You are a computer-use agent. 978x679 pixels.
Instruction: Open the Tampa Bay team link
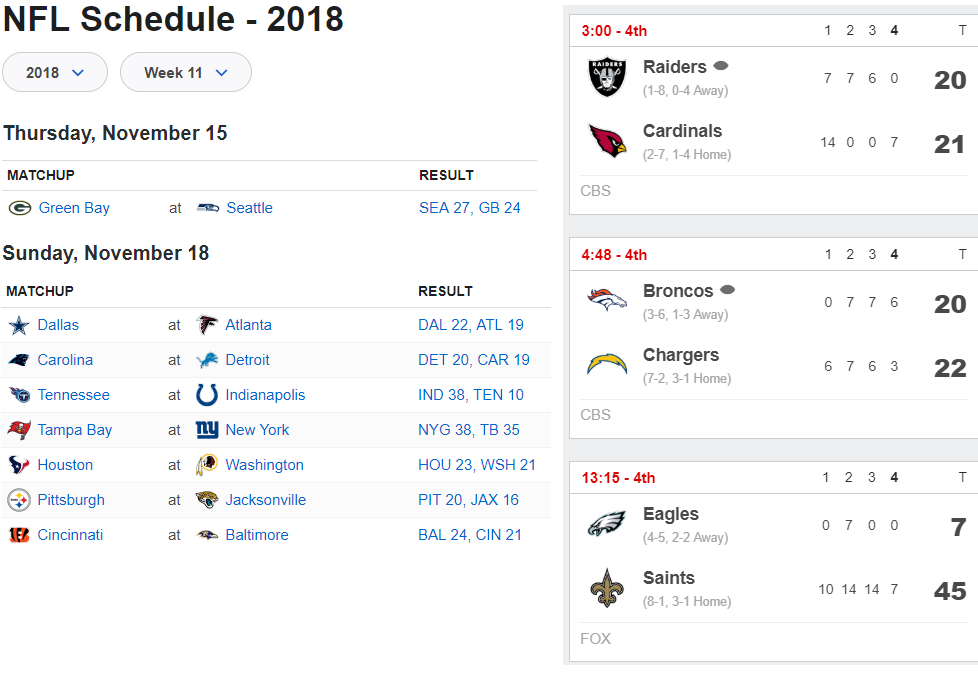tap(75, 430)
